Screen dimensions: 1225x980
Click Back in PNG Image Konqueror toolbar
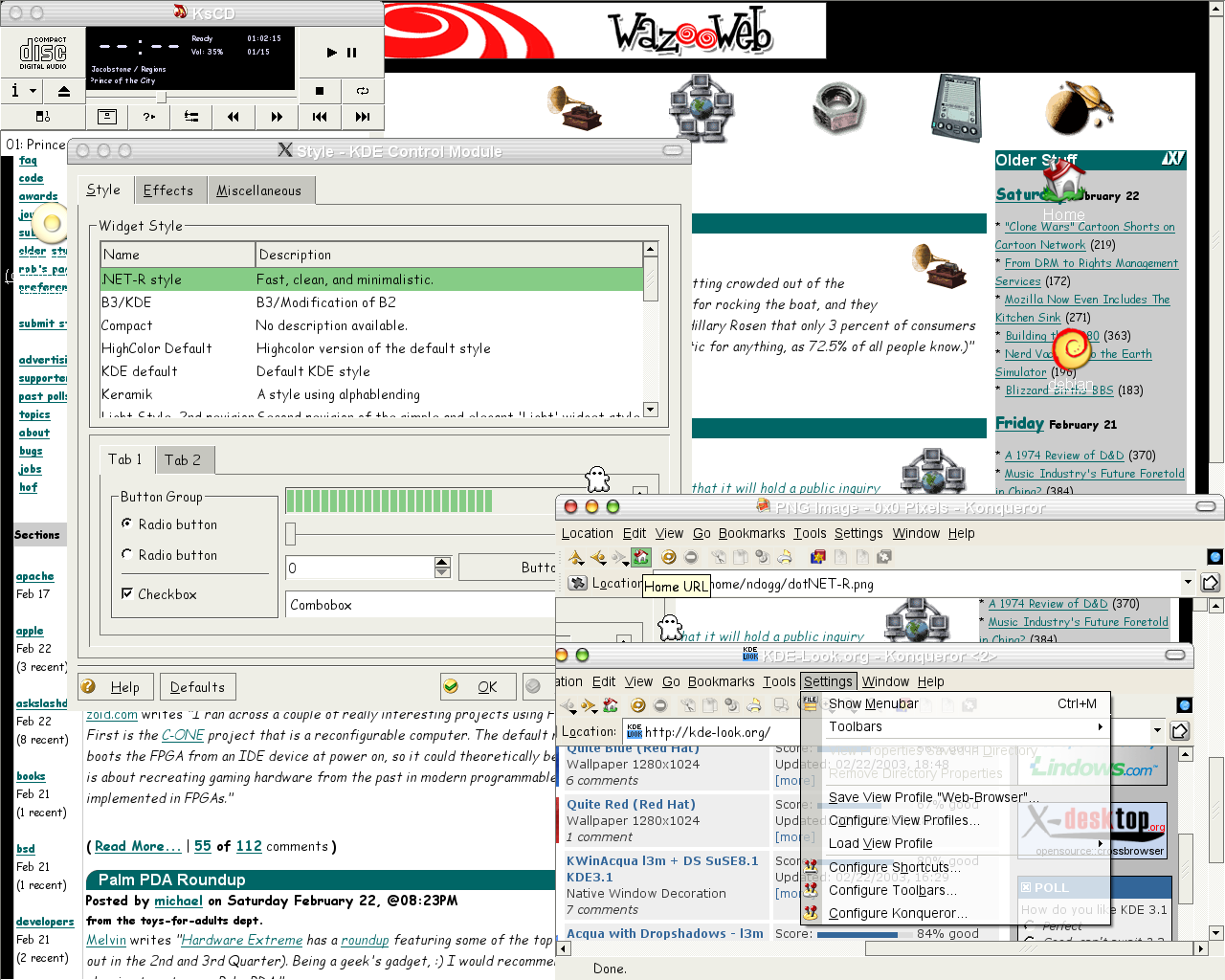598,557
